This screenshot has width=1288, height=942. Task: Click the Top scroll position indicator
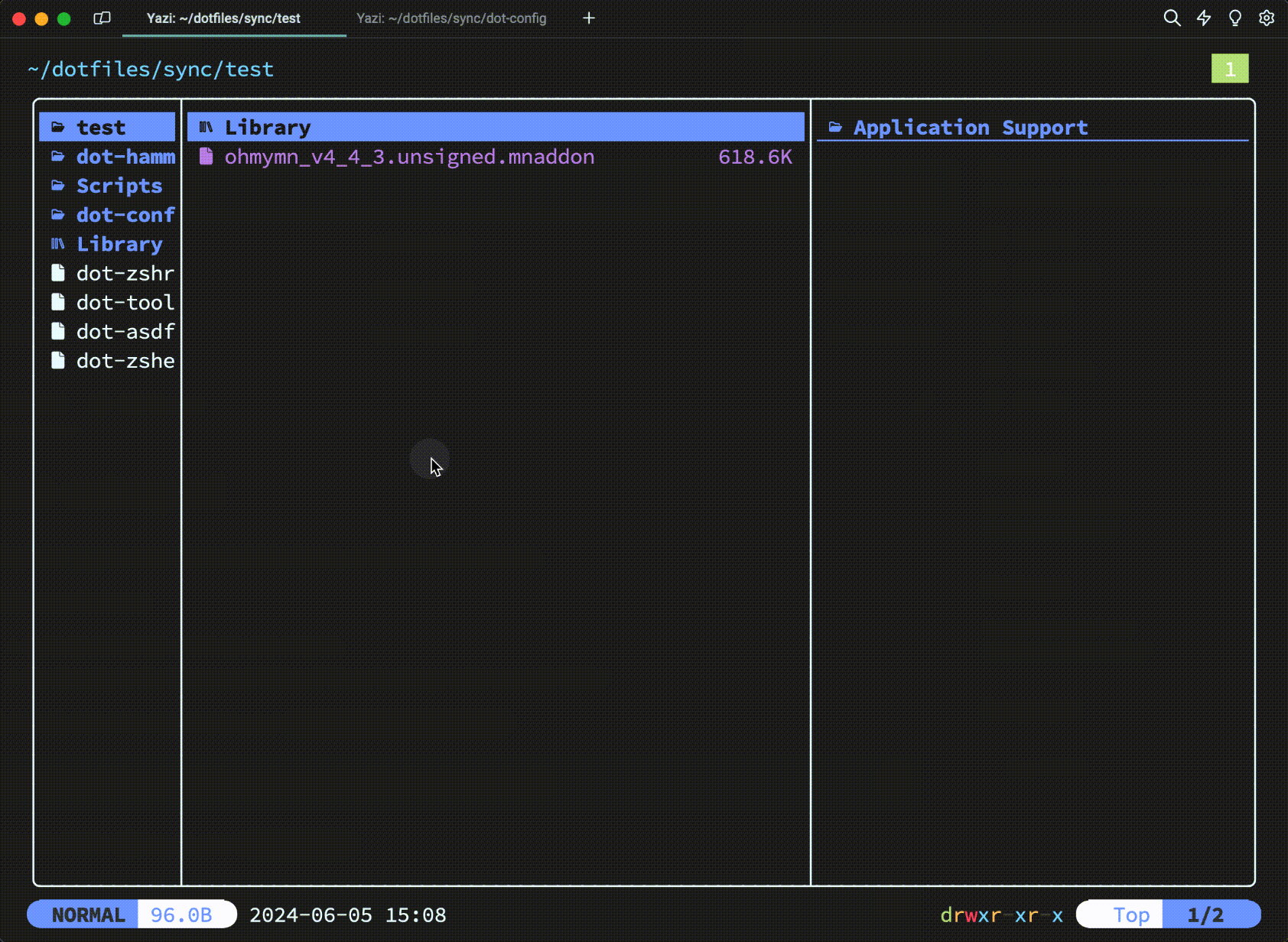[x=1130, y=914]
